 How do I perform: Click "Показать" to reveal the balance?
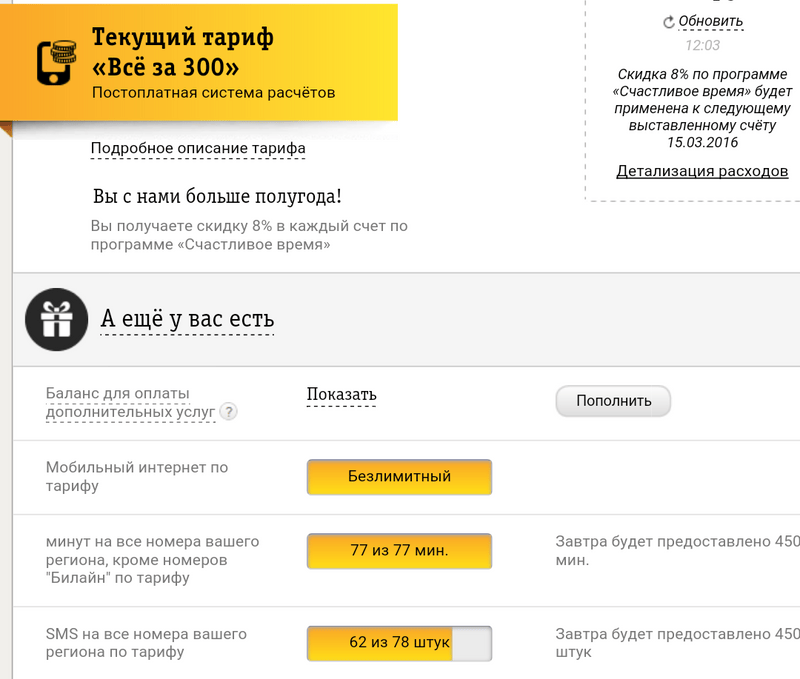pyautogui.click(x=341, y=395)
